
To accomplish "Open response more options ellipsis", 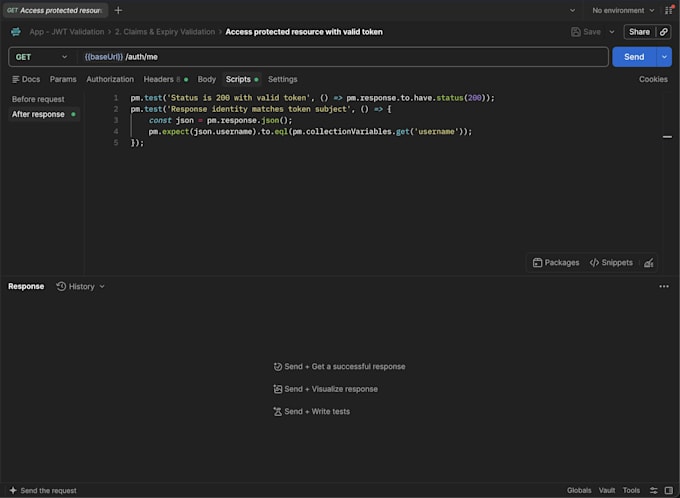I will click(664, 286).
